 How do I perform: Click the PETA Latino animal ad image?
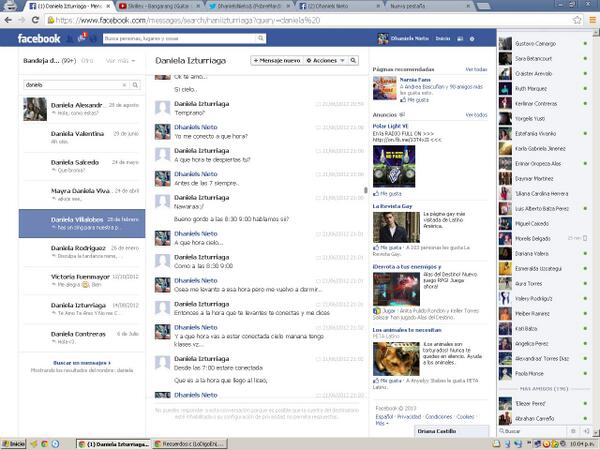(x=396, y=359)
